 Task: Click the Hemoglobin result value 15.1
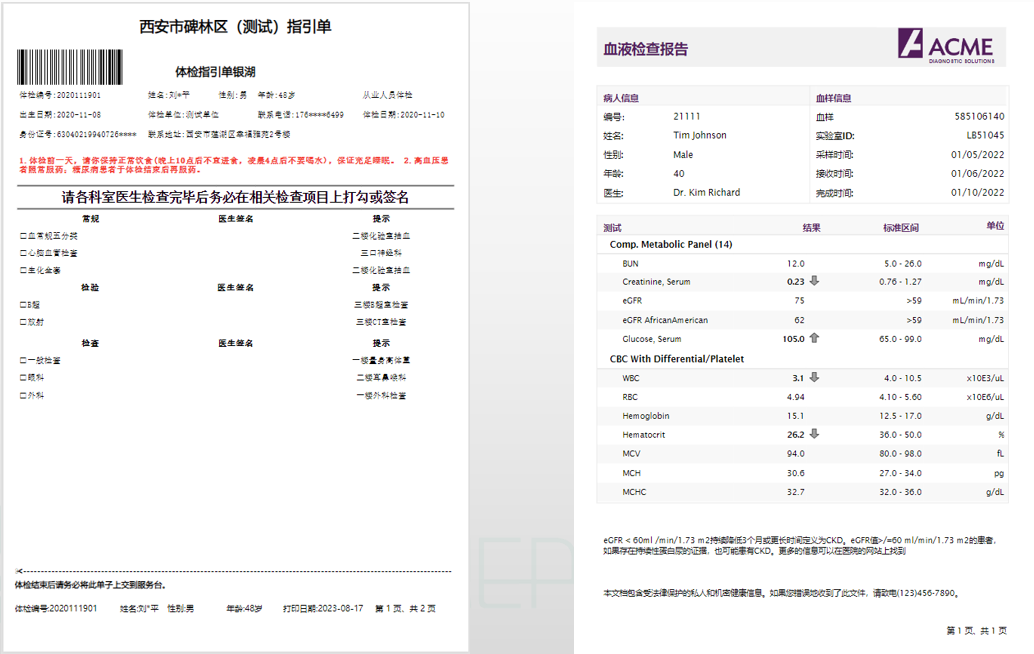click(x=795, y=416)
